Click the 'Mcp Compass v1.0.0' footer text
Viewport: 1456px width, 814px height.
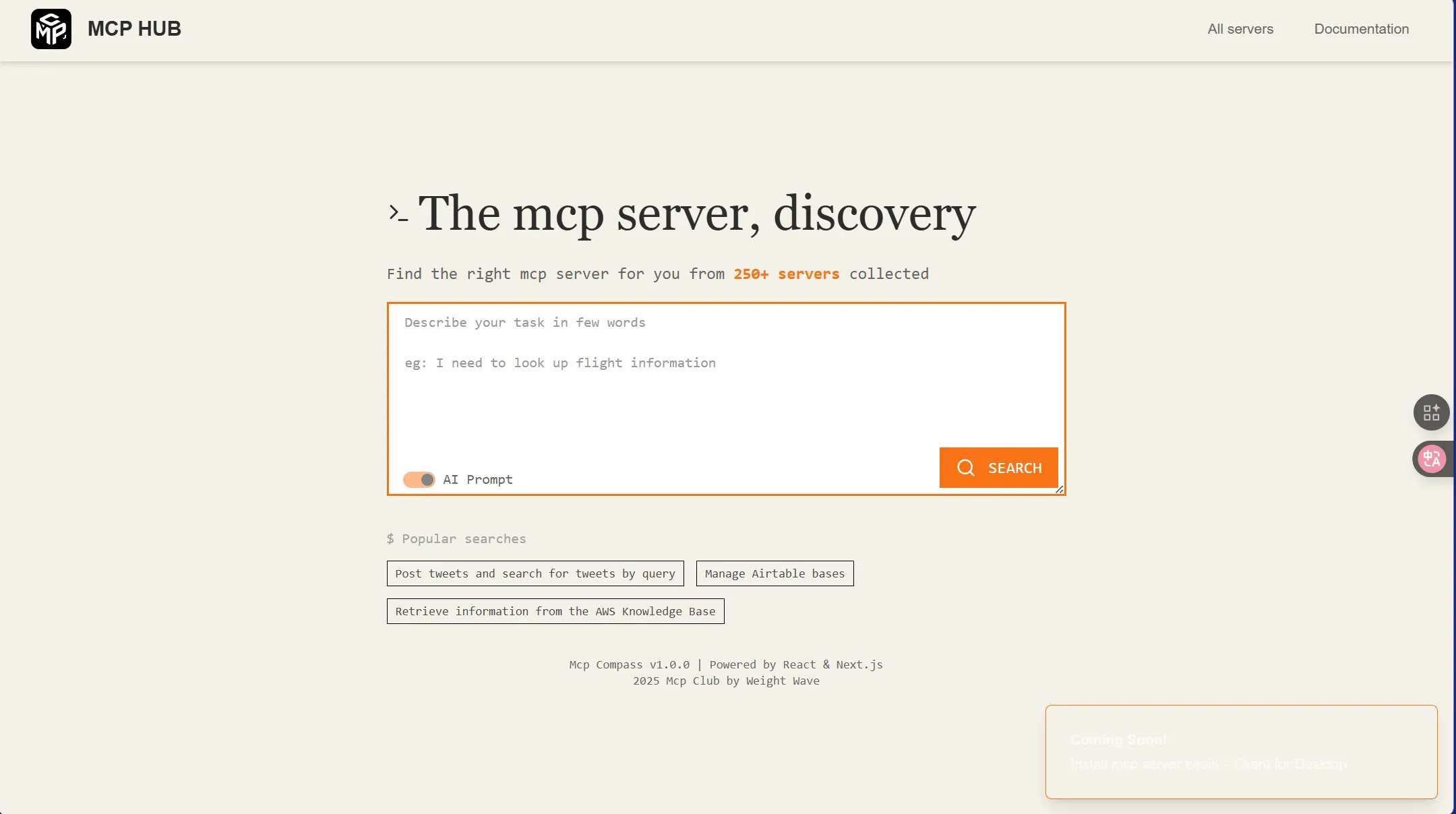(629, 665)
